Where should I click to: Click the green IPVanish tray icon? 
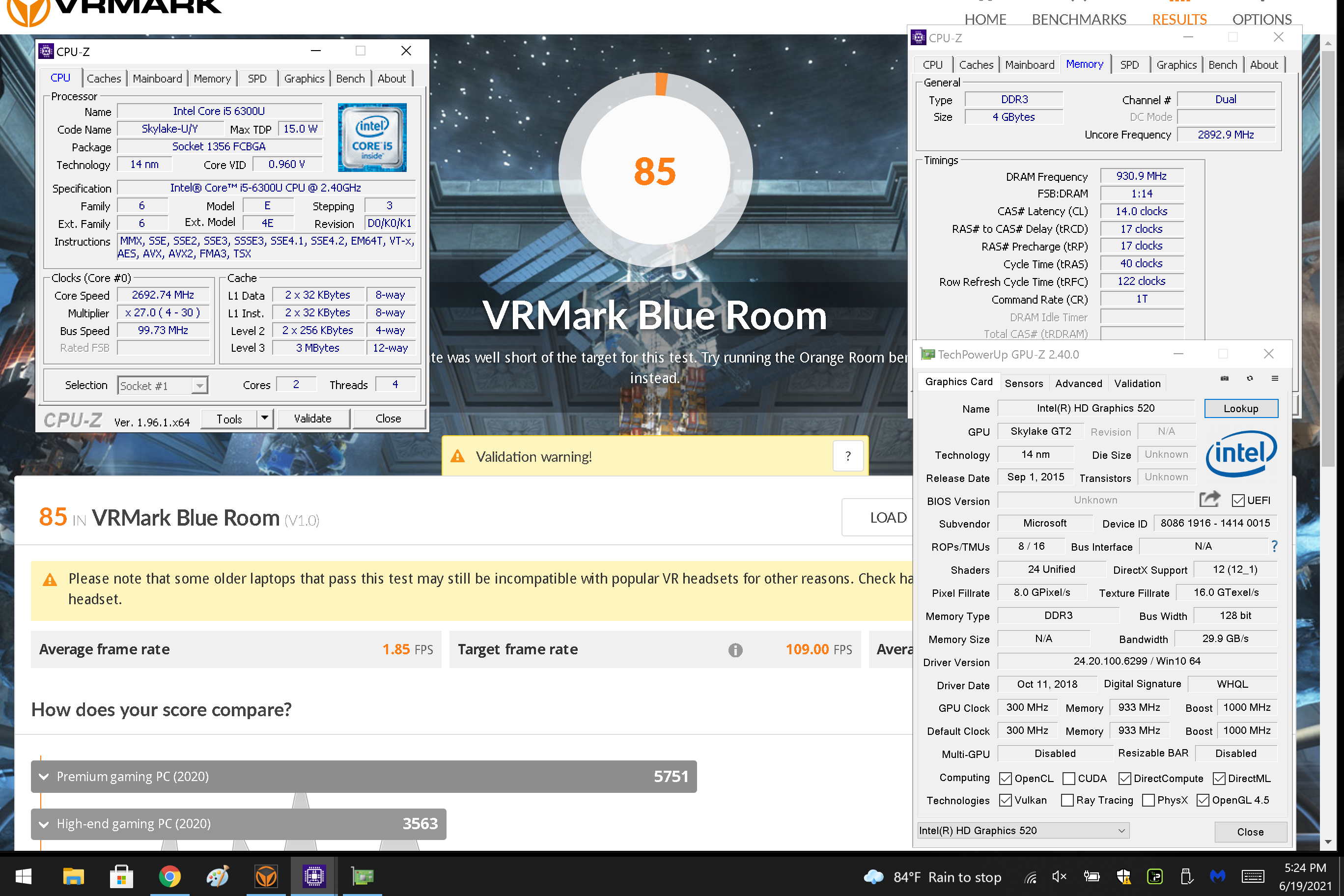pyautogui.click(x=1155, y=877)
